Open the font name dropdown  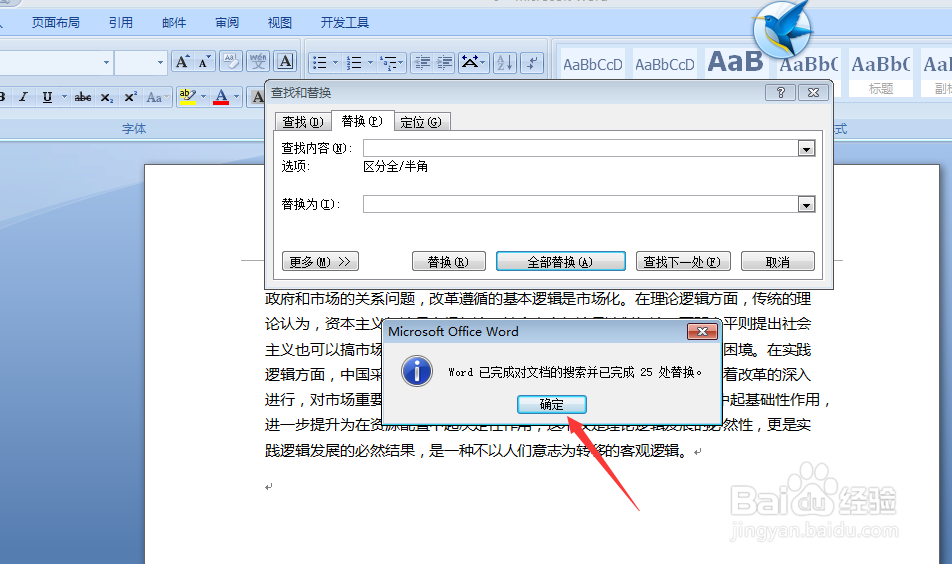(106, 63)
